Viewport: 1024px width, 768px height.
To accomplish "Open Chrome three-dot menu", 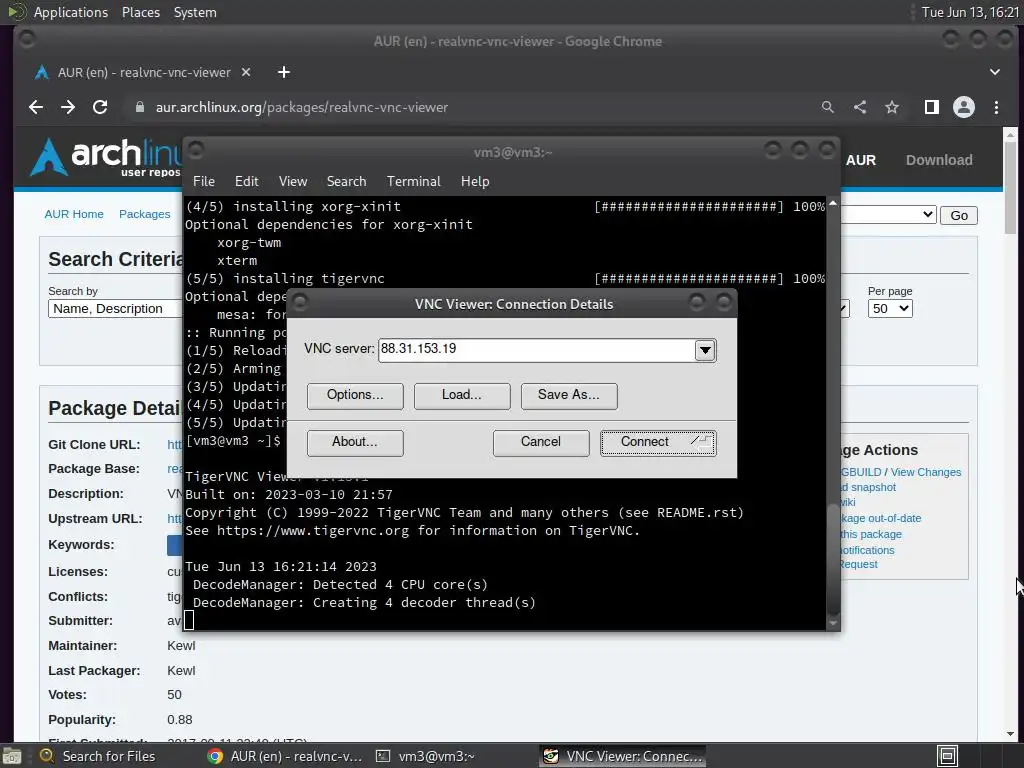I will 996,107.
